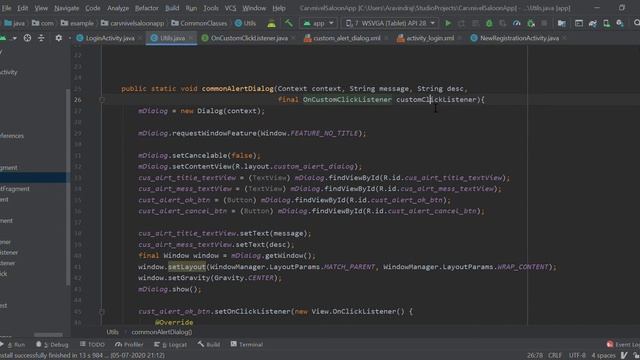Close the OnCustomClickListener.java tab
The height and width of the screenshot is (360, 640).
[293, 38]
